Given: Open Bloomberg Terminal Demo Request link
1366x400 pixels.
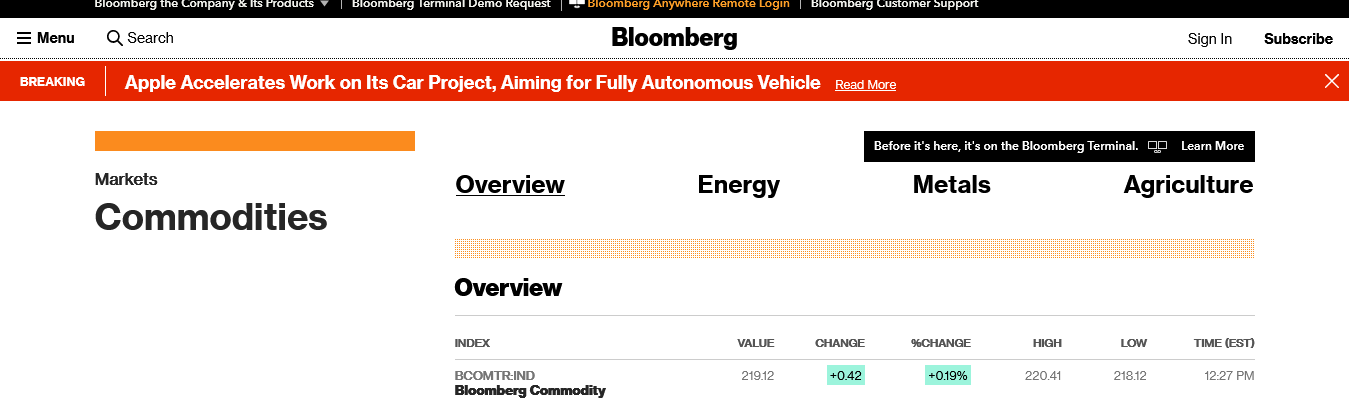Looking at the screenshot, I should 451,4.
